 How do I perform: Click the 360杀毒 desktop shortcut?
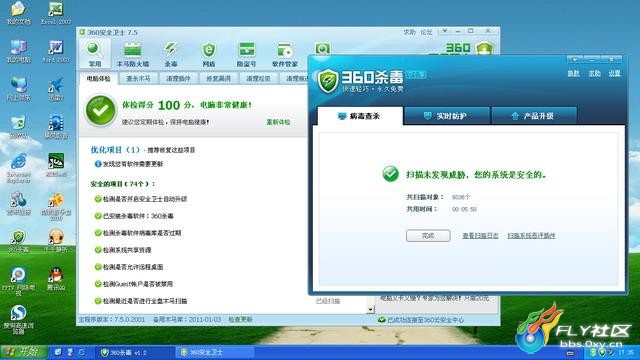point(18,242)
